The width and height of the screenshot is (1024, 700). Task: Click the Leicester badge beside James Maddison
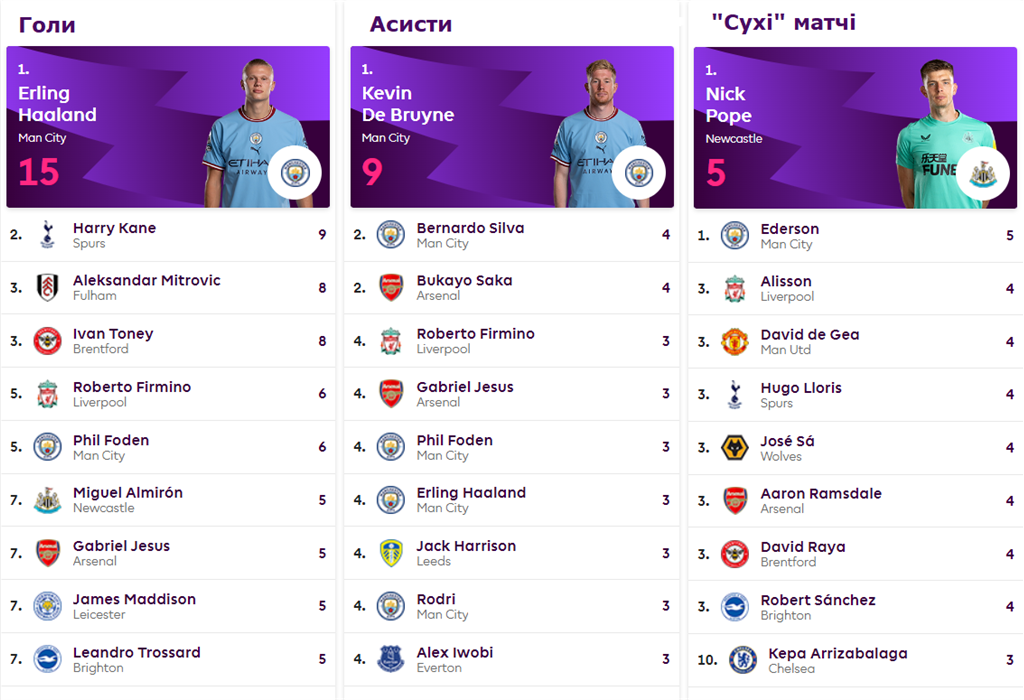tap(48, 606)
